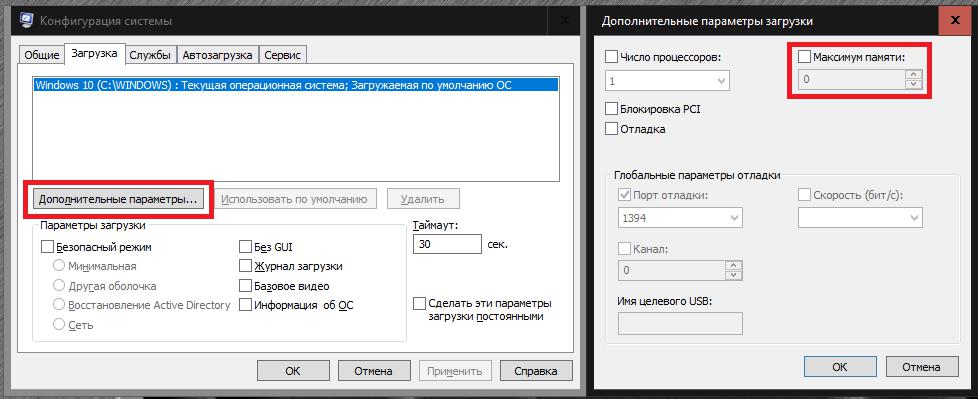Switch to the Службы tab
Screen dimensions: 978x399
tap(150, 55)
